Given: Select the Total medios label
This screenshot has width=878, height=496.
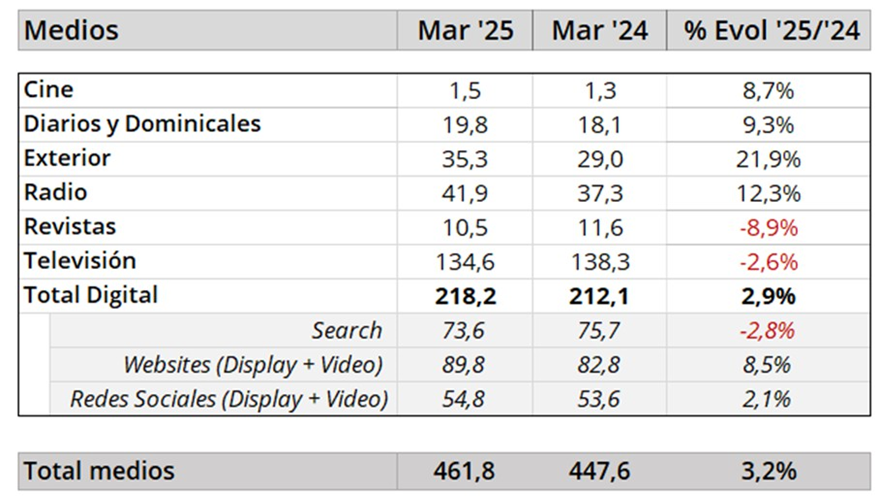Looking at the screenshot, I should tap(99, 470).
